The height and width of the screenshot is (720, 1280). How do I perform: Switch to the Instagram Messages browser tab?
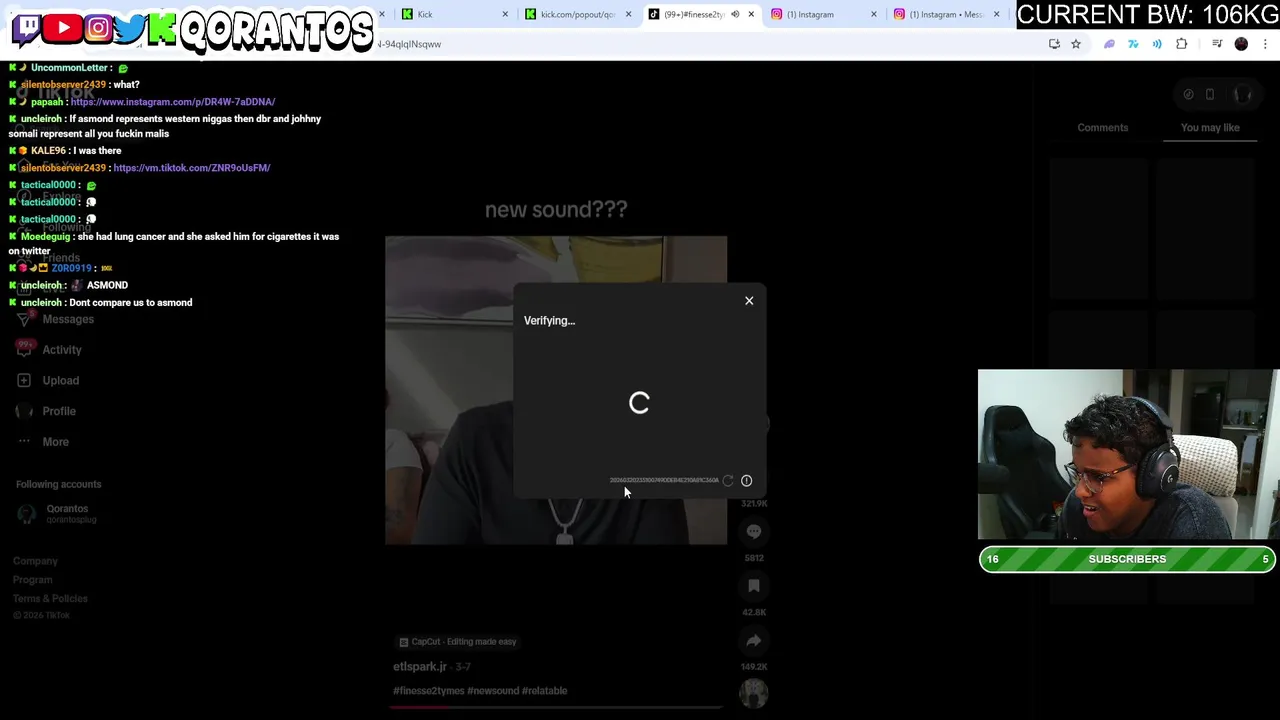click(945, 14)
